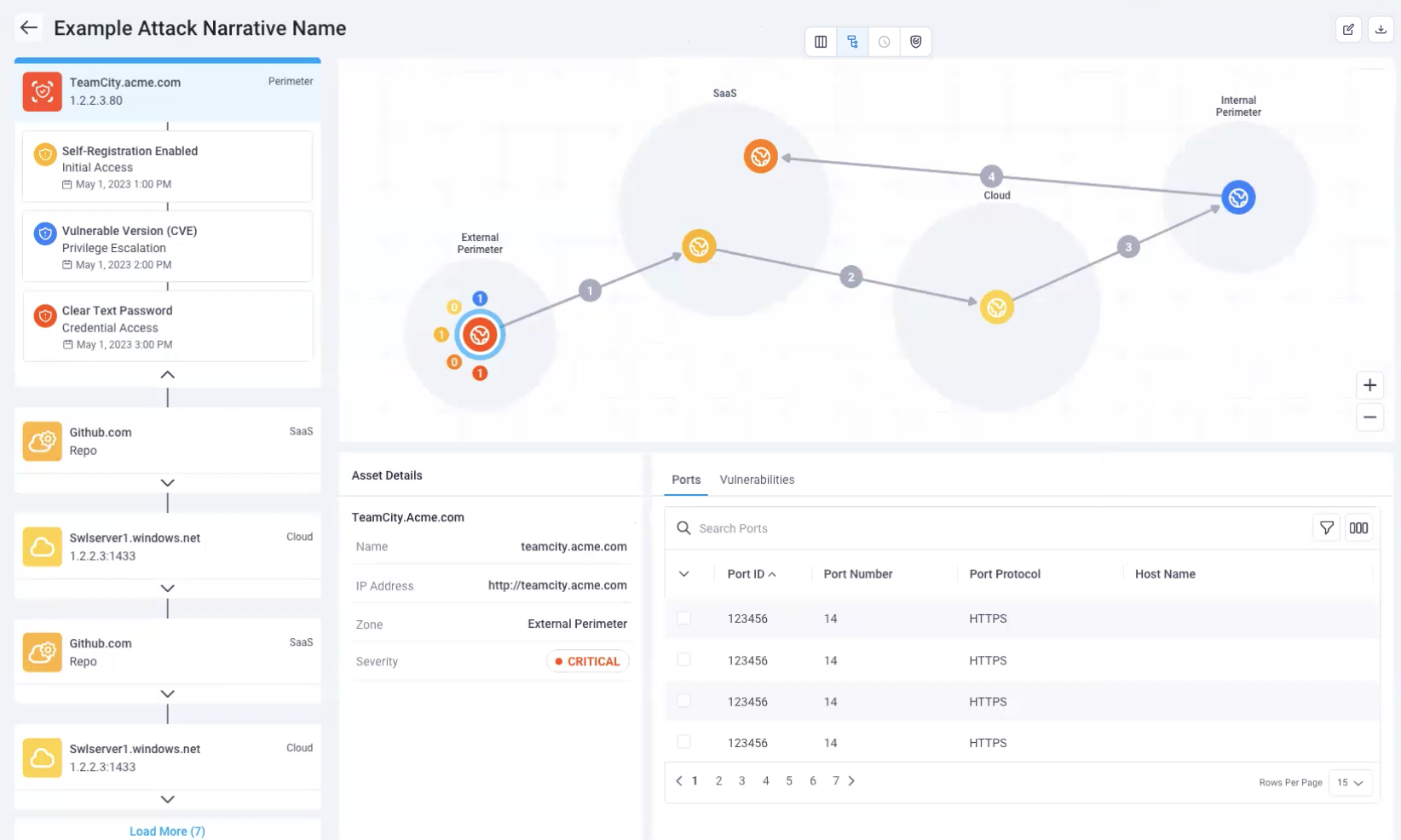Tick the first port row checkbox
Screen dimensions: 1401x840
(683, 618)
